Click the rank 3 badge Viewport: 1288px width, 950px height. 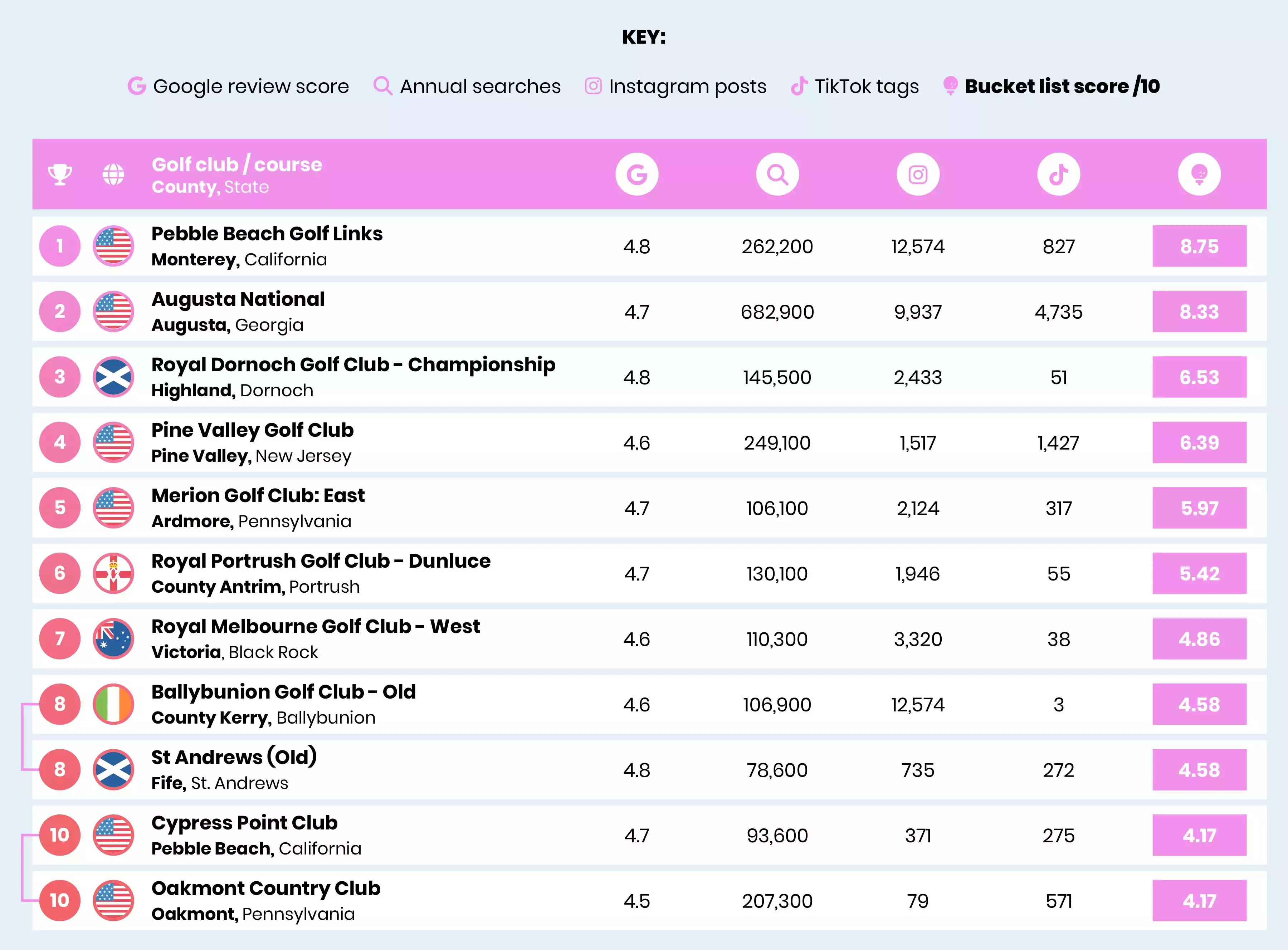click(x=60, y=377)
